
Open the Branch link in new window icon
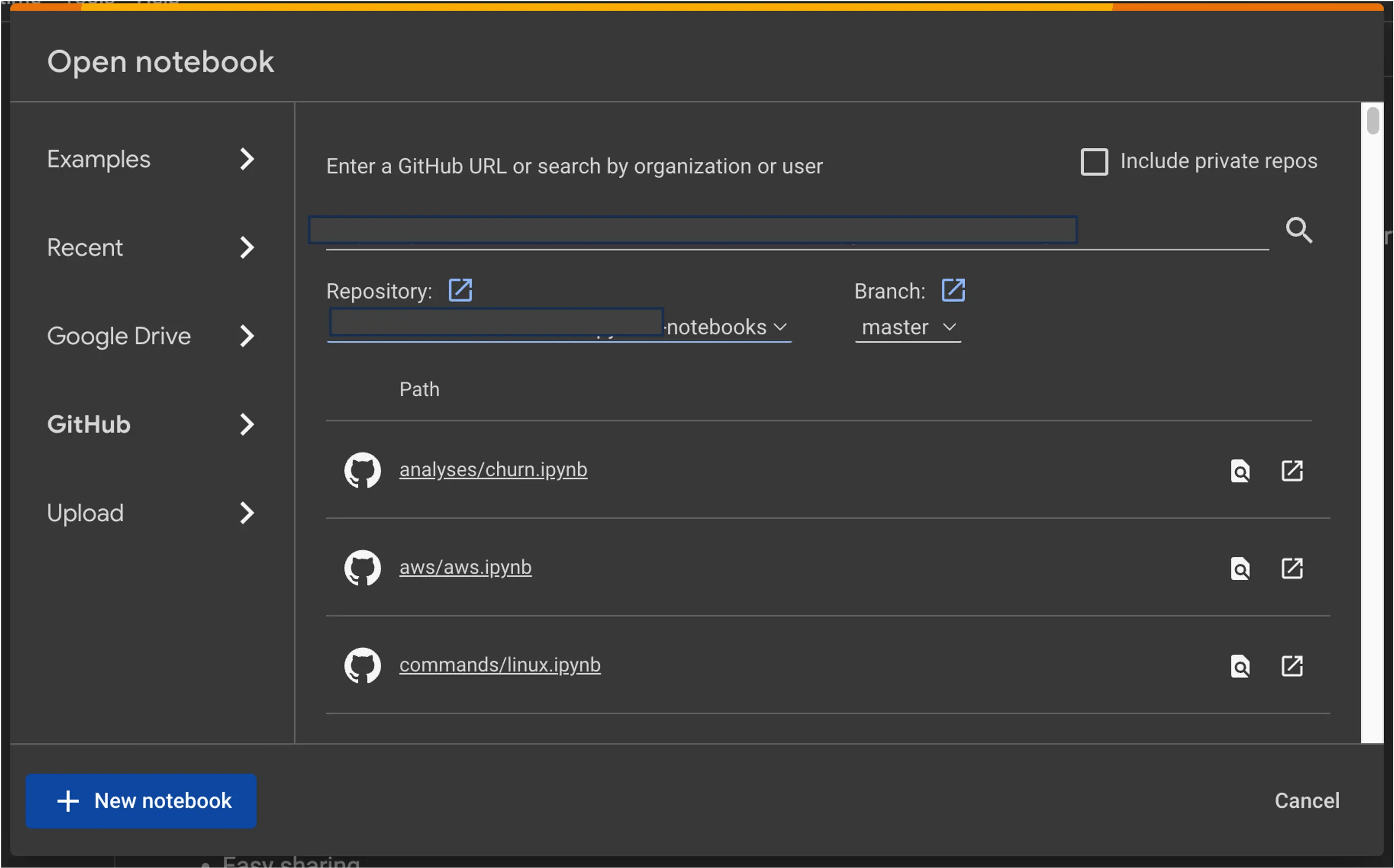pos(953,290)
